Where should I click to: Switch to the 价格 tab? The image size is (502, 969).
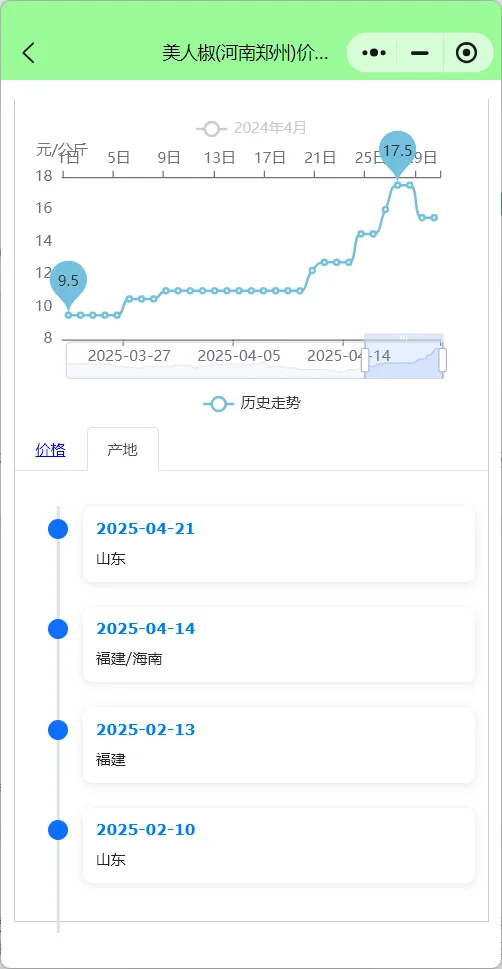coord(51,450)
